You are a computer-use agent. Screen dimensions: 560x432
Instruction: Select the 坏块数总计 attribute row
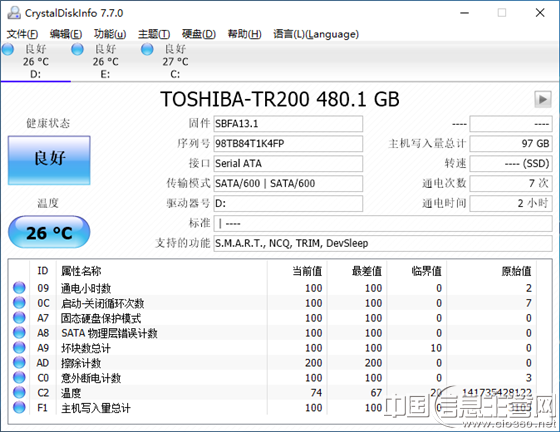(x=272, y=348)
